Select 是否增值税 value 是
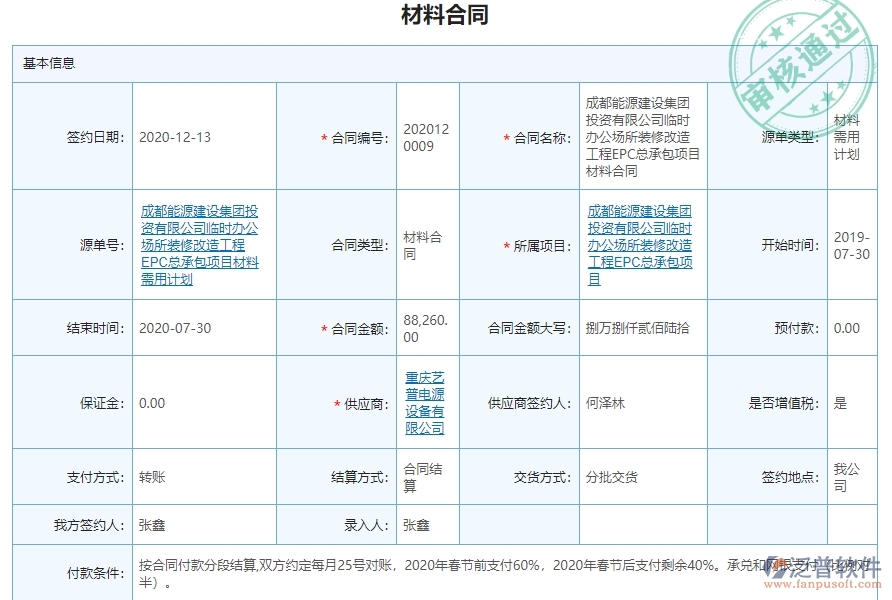The image size is (892, 600). pyautogui.click(x=838, y=404)
